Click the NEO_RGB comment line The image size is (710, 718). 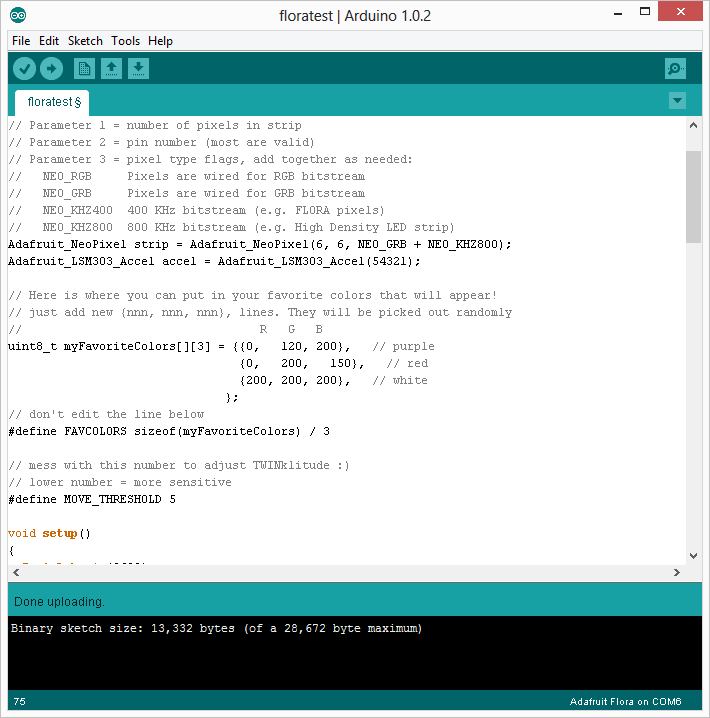click(187, 176)
